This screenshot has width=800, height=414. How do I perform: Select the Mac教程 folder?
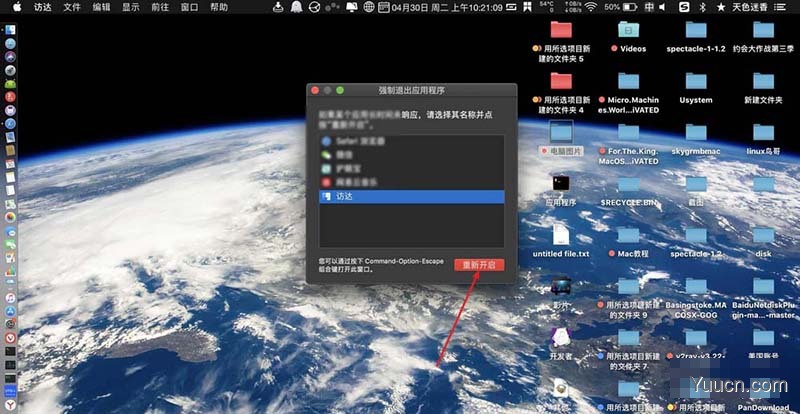pyautogui.click(x=629, y=241)
